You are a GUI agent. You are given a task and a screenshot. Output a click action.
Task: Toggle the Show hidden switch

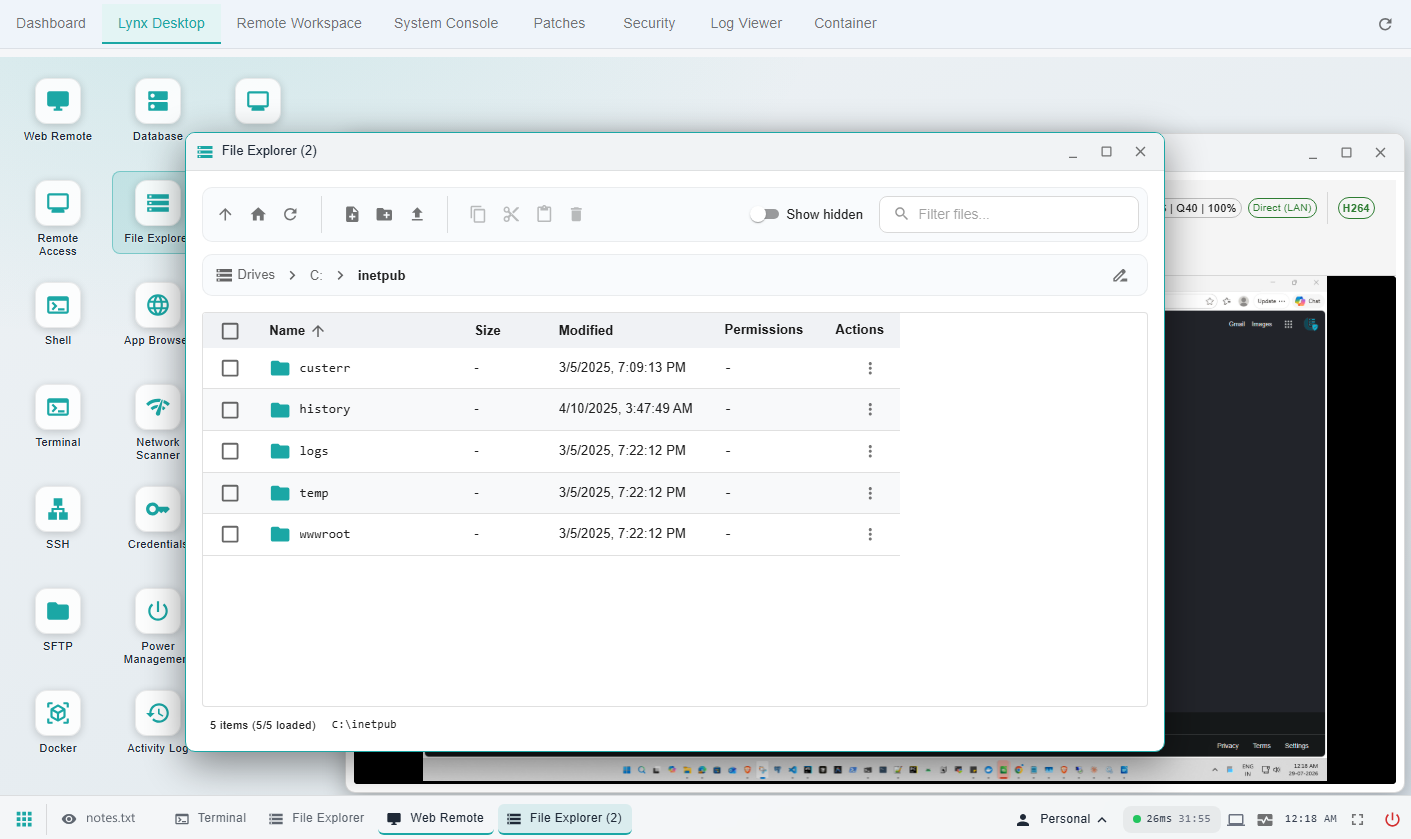[x=765, y=214]
